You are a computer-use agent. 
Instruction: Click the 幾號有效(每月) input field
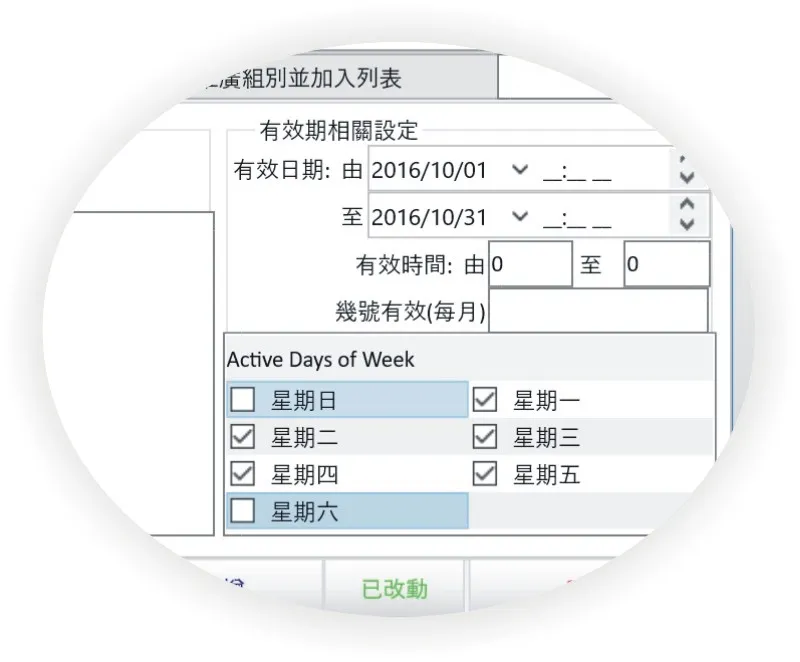[x=598, y=311]
